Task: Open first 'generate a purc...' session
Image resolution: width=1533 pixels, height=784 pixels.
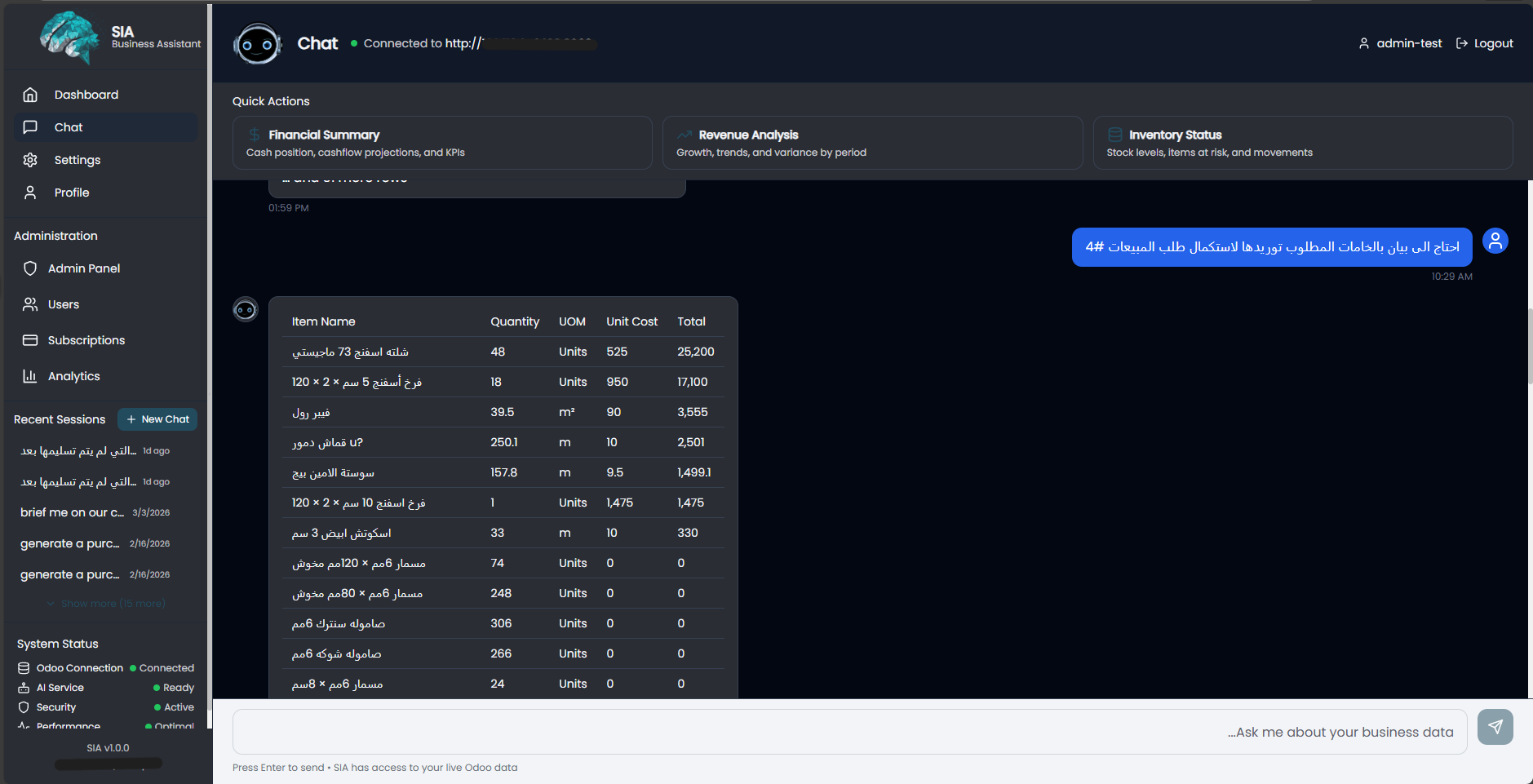Action: pos(95,543)
